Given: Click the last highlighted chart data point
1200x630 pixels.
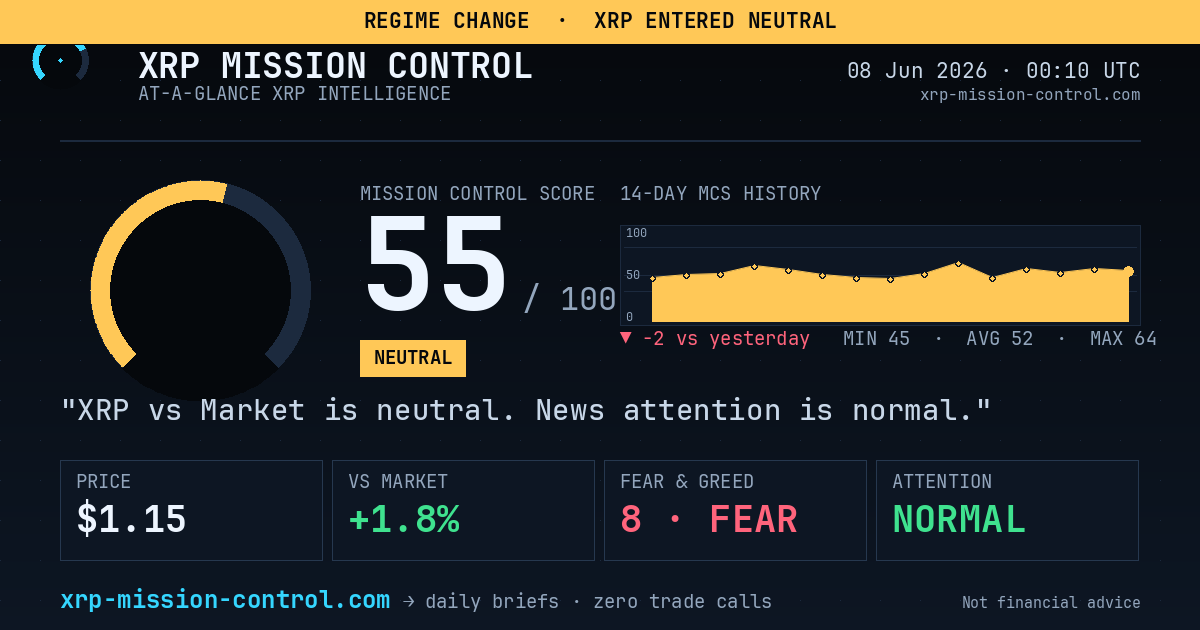Looking at the screenshot, I should pos(1129,271).
